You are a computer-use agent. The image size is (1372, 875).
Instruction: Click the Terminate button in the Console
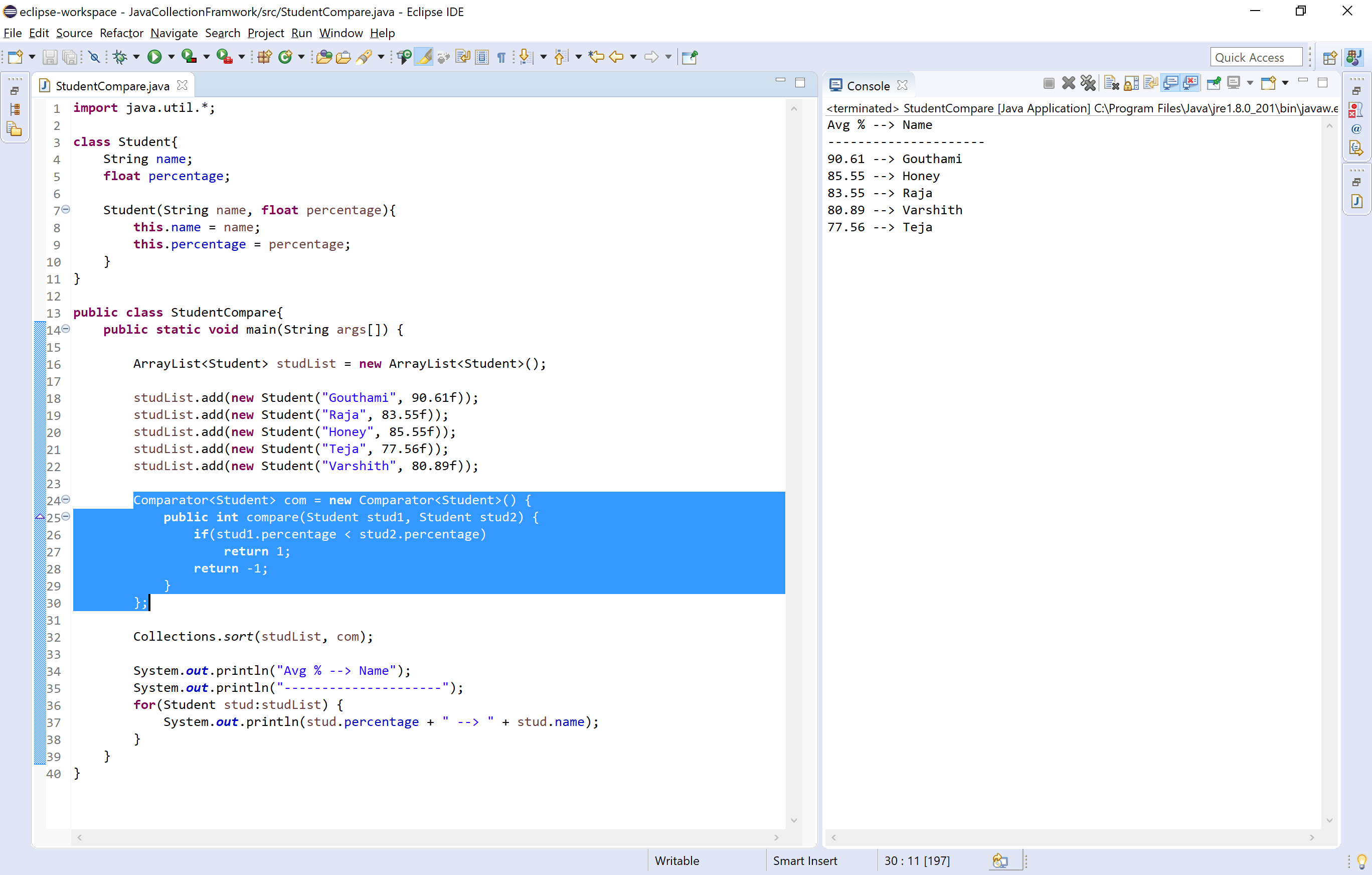click(1049, 83)
